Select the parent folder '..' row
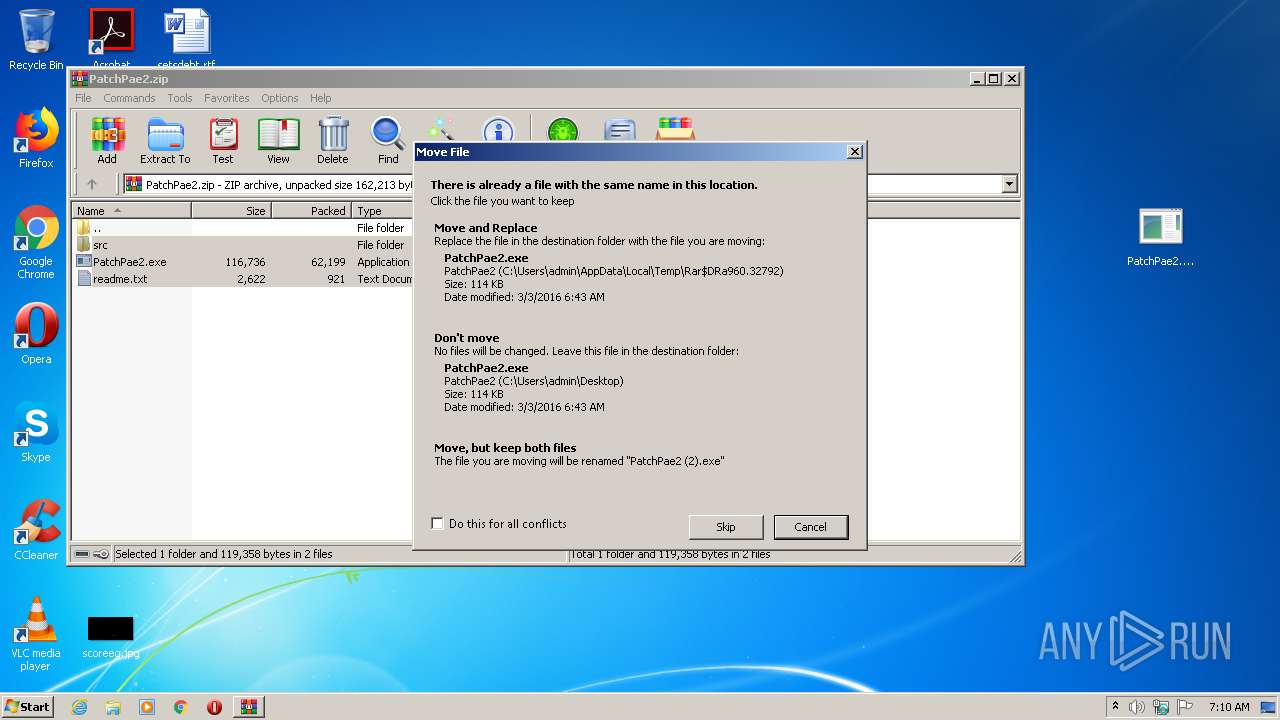The width and height of the screenshot is (1280, 720). point(243,228)
